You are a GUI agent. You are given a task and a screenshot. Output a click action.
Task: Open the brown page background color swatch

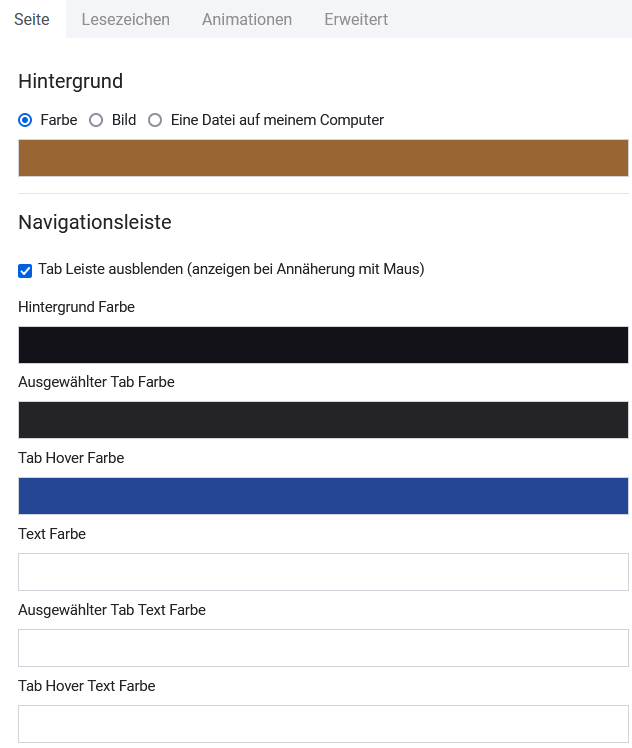323,158
